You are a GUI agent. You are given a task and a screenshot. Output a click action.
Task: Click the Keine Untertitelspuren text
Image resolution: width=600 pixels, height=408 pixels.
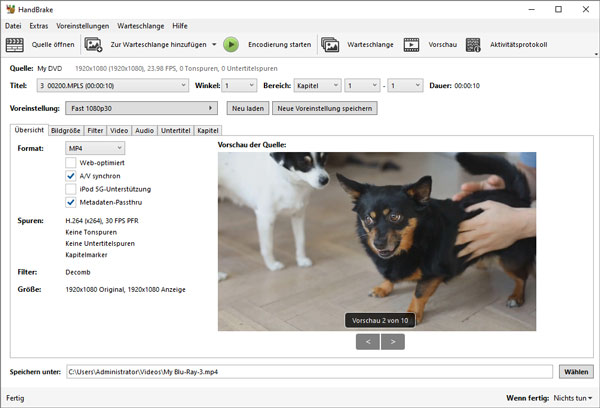click(100, 243)
